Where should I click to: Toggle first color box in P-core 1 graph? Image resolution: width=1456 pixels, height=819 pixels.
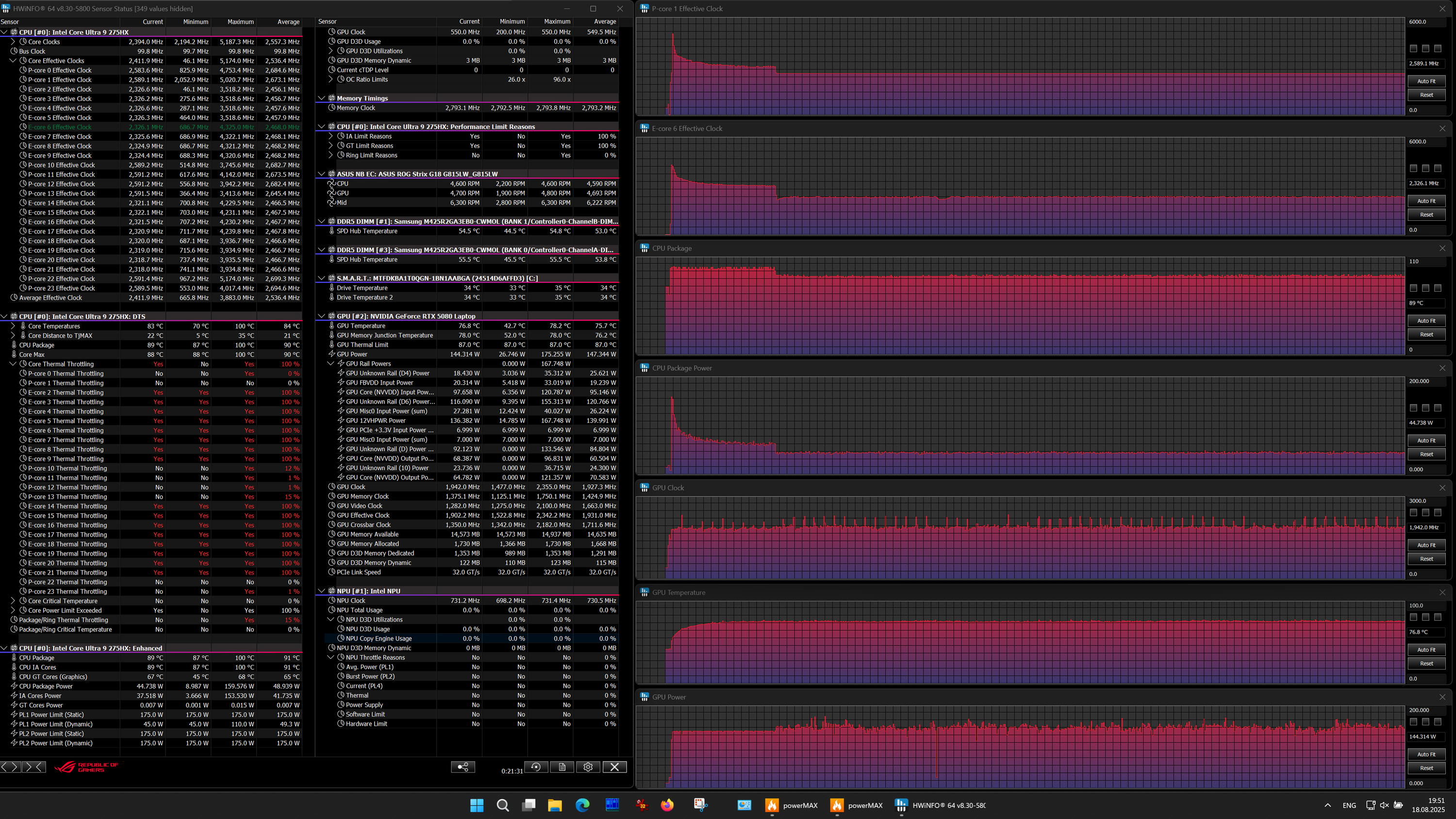pos(1413,49)
